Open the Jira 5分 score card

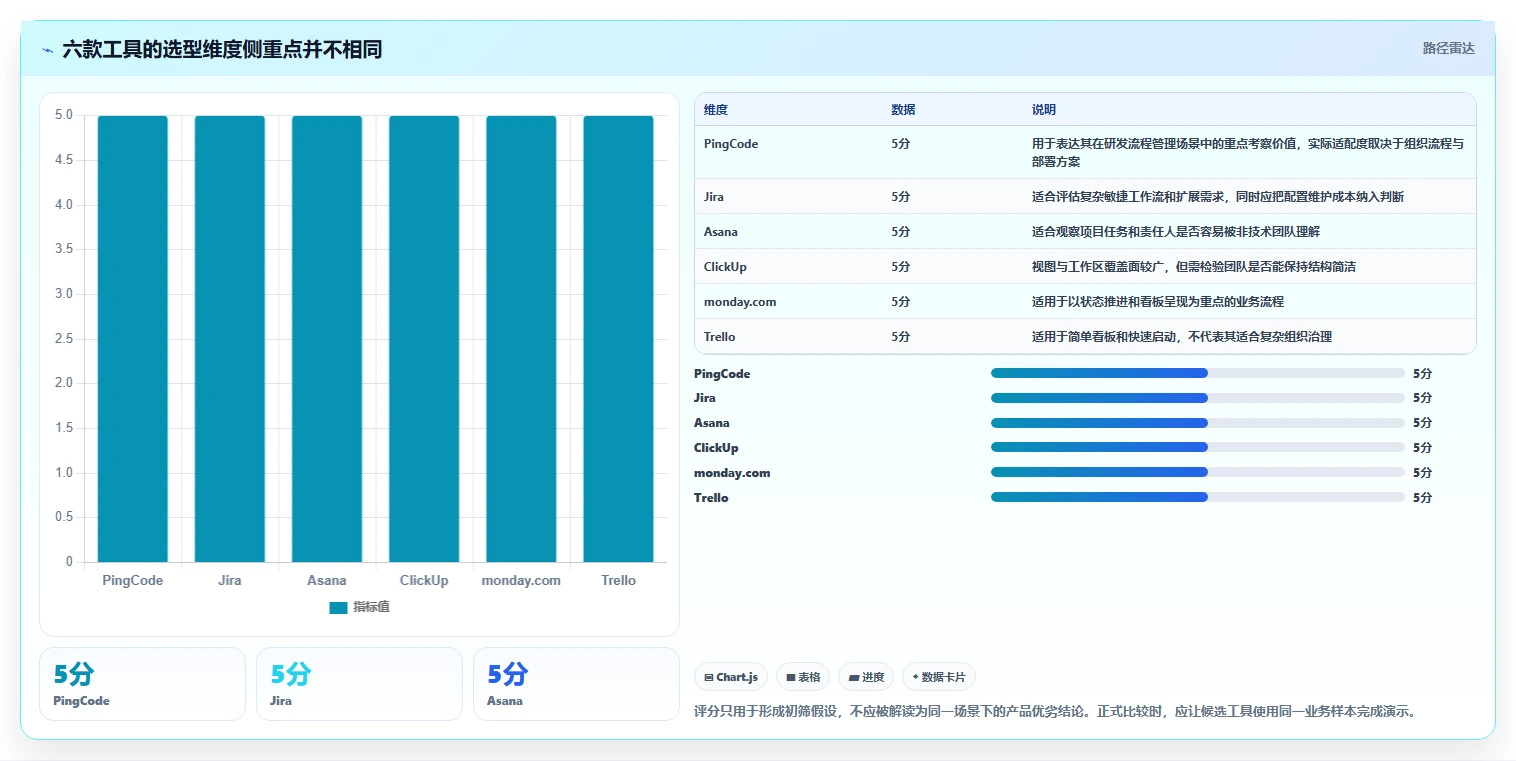point(359,684)
